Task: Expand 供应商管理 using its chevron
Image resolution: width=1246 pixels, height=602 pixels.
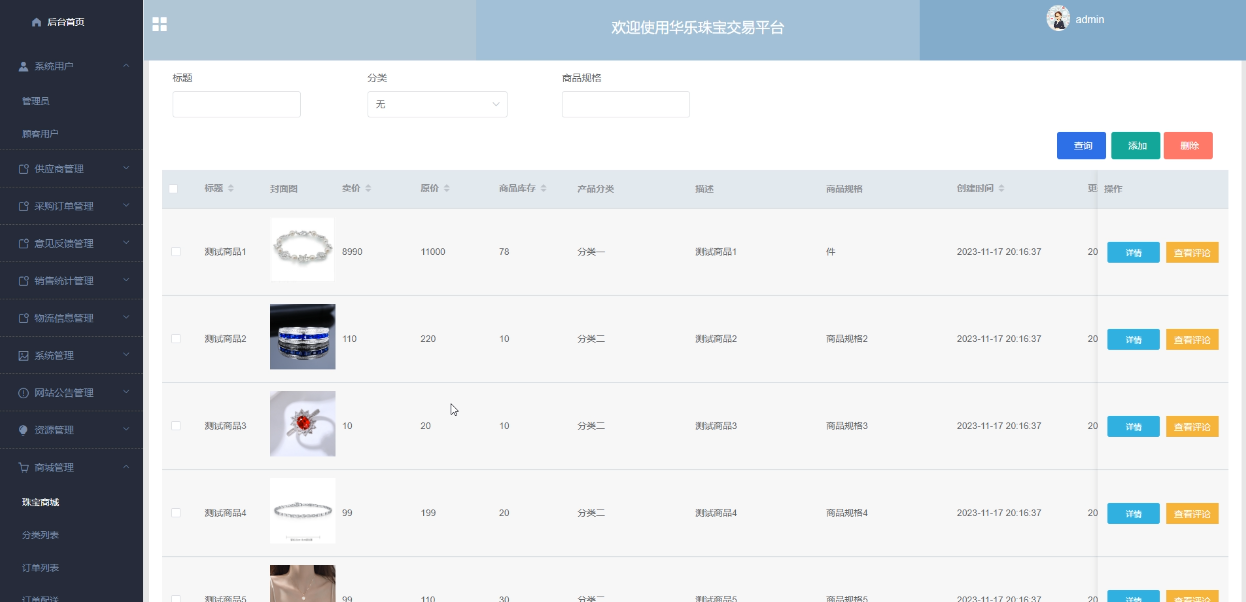Action: (126, 168)
